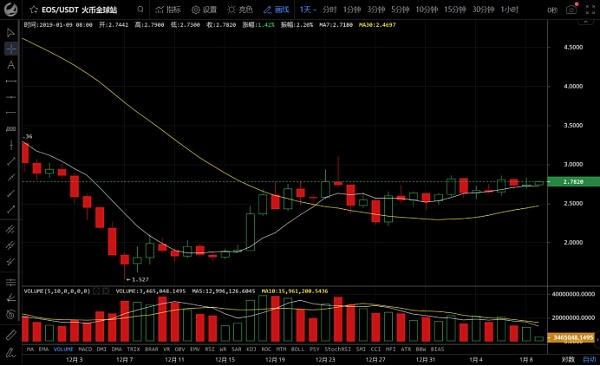
Task: Show the WR indicator
Action: point(223,349)
